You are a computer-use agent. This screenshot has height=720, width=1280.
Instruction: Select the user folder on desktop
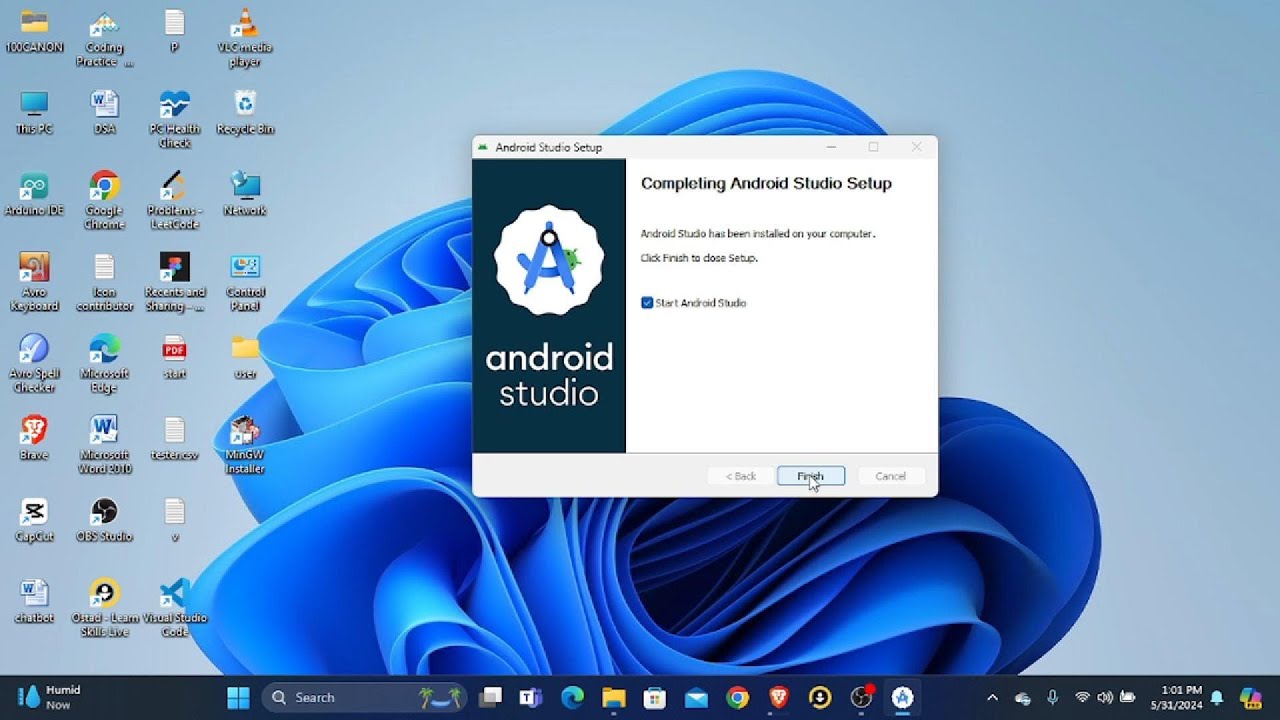[x=245, y=357]
